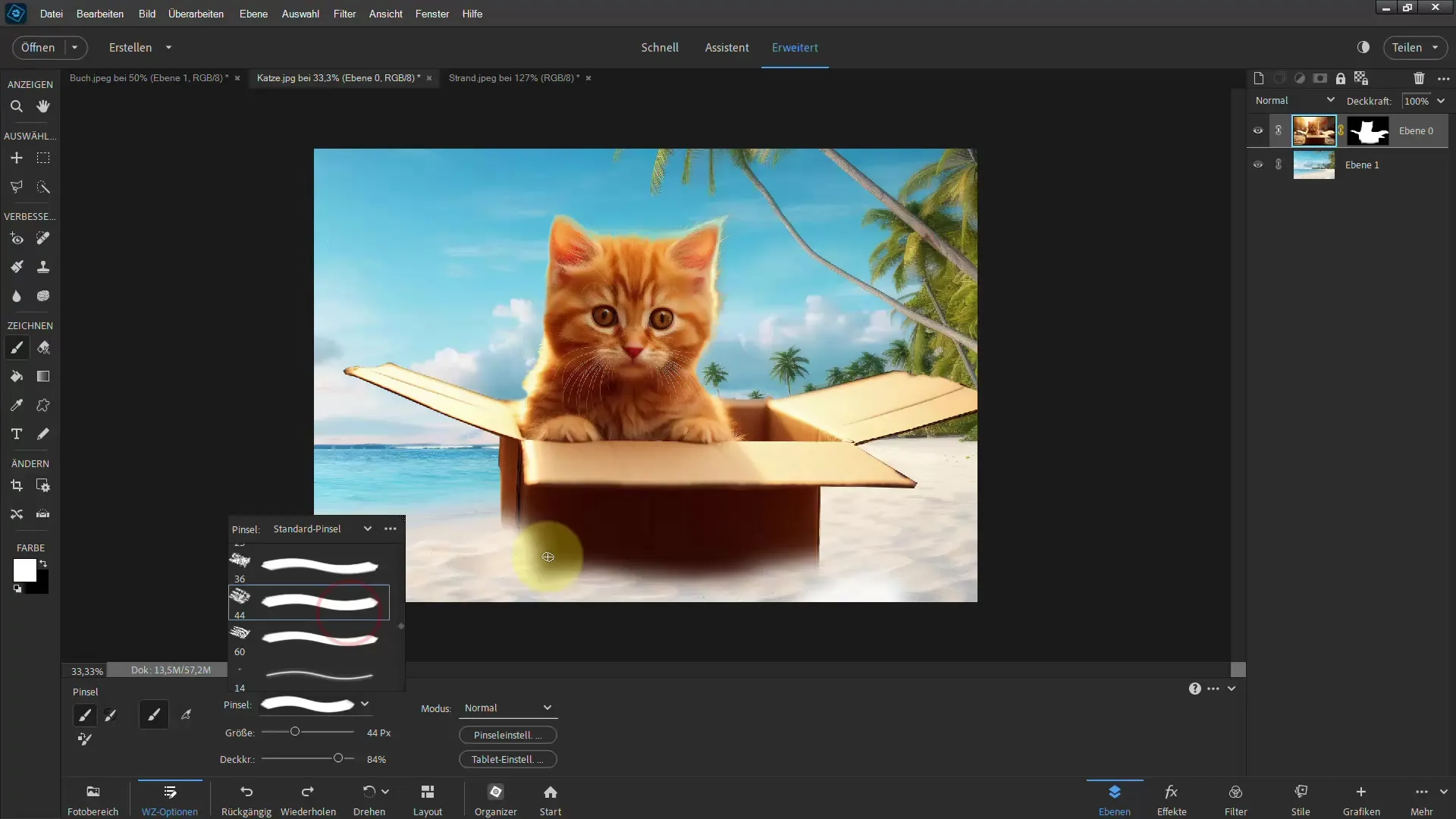Toggle visibility of Ebene 1
Image resolution: width=1456 pixels, height=819 pixels.
[1258, 164]
